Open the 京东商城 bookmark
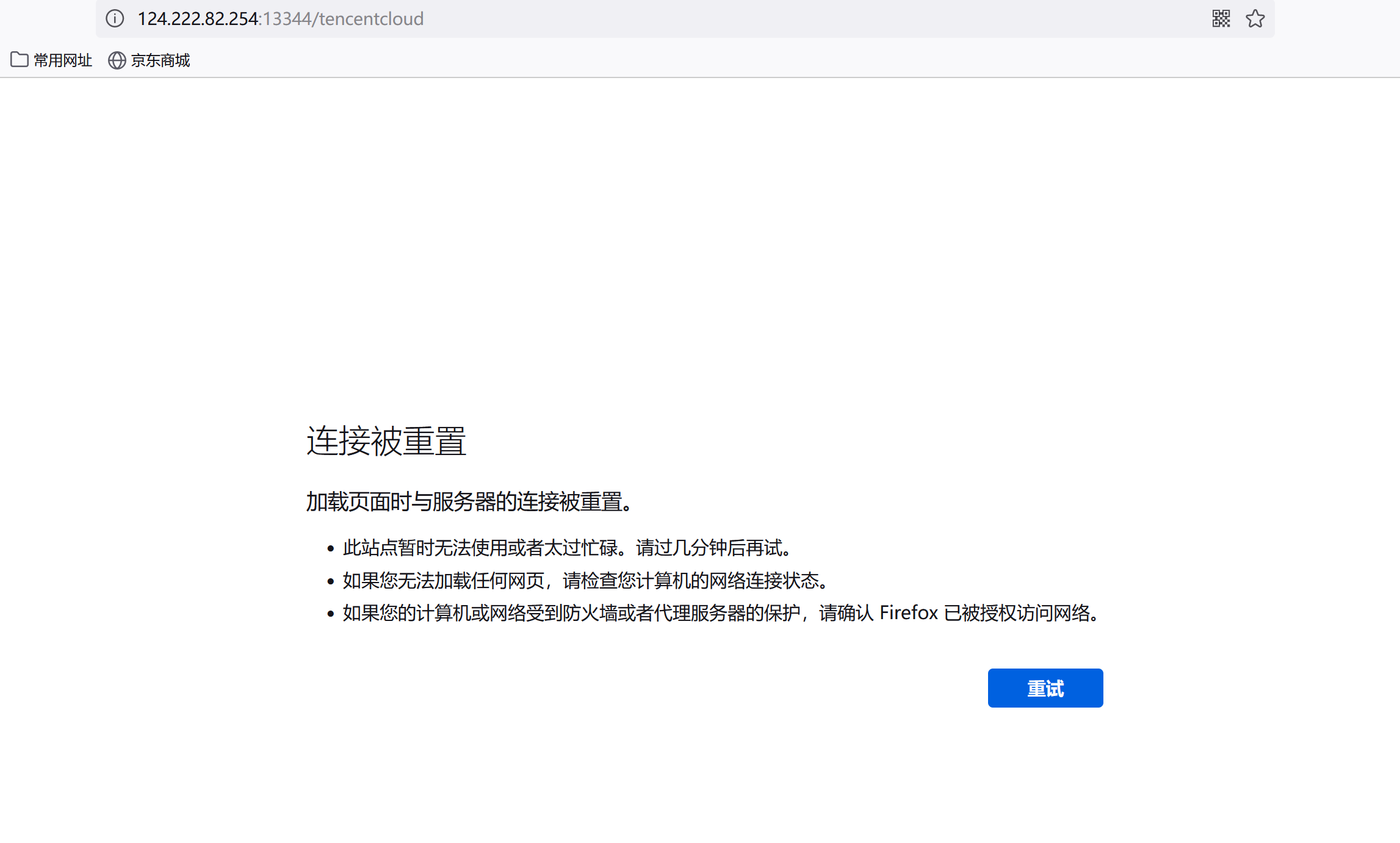The width and height of the screenshot is (1400, 843). click(149, 60)
